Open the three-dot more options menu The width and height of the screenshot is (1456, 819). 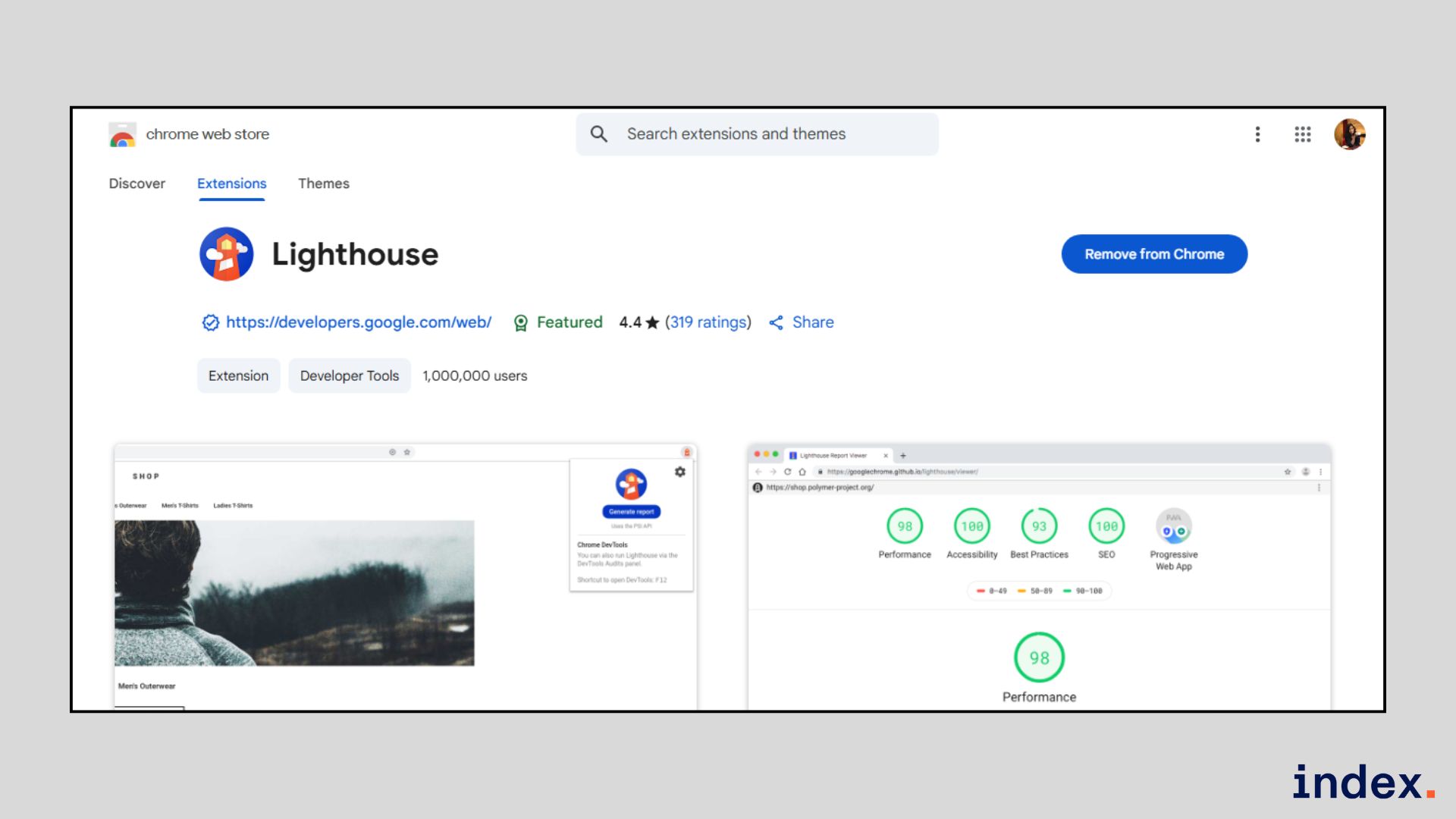pos(1257,134)
